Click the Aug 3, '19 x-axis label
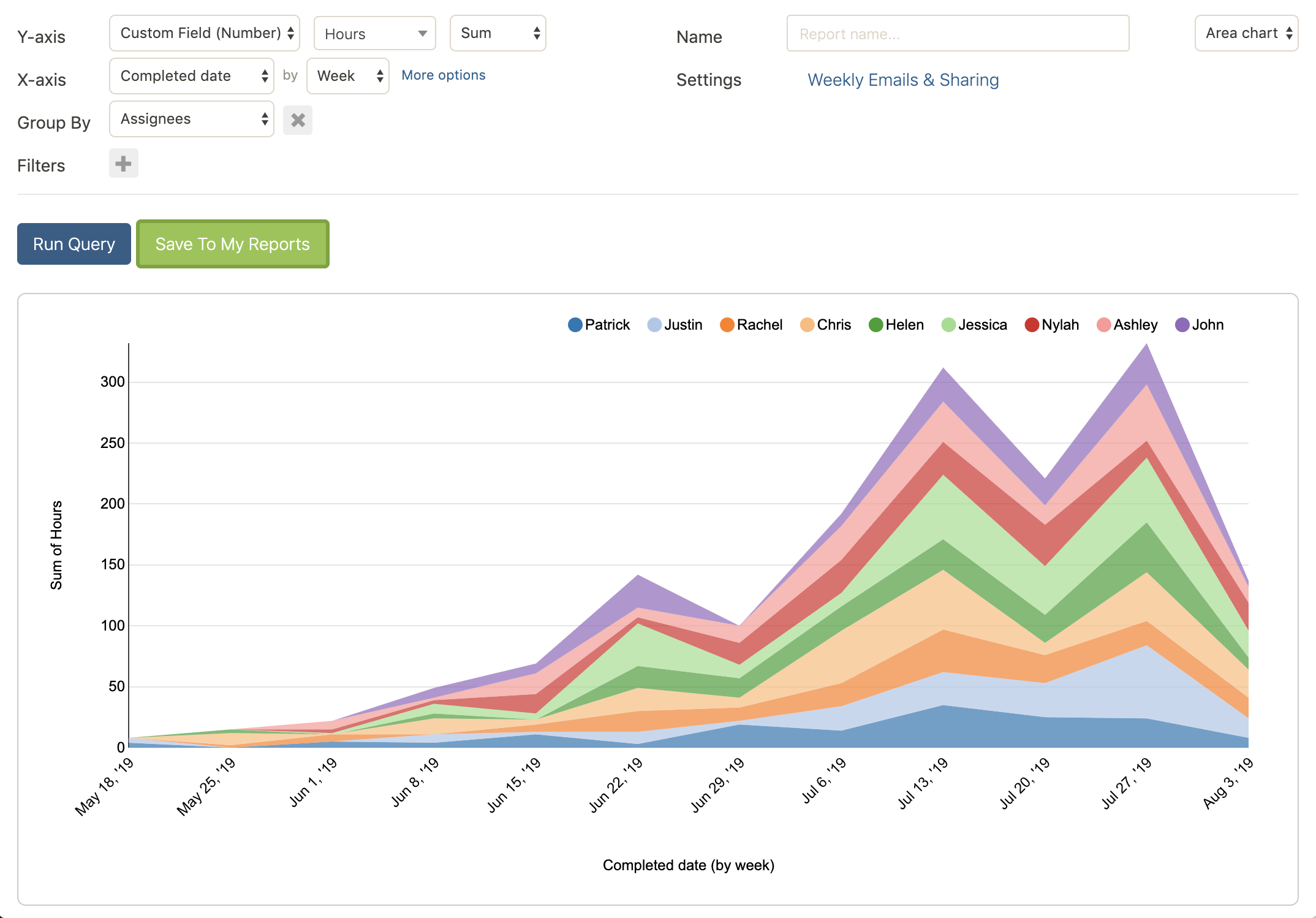This screenshot has height=918, width=1316. [1228, 783]
